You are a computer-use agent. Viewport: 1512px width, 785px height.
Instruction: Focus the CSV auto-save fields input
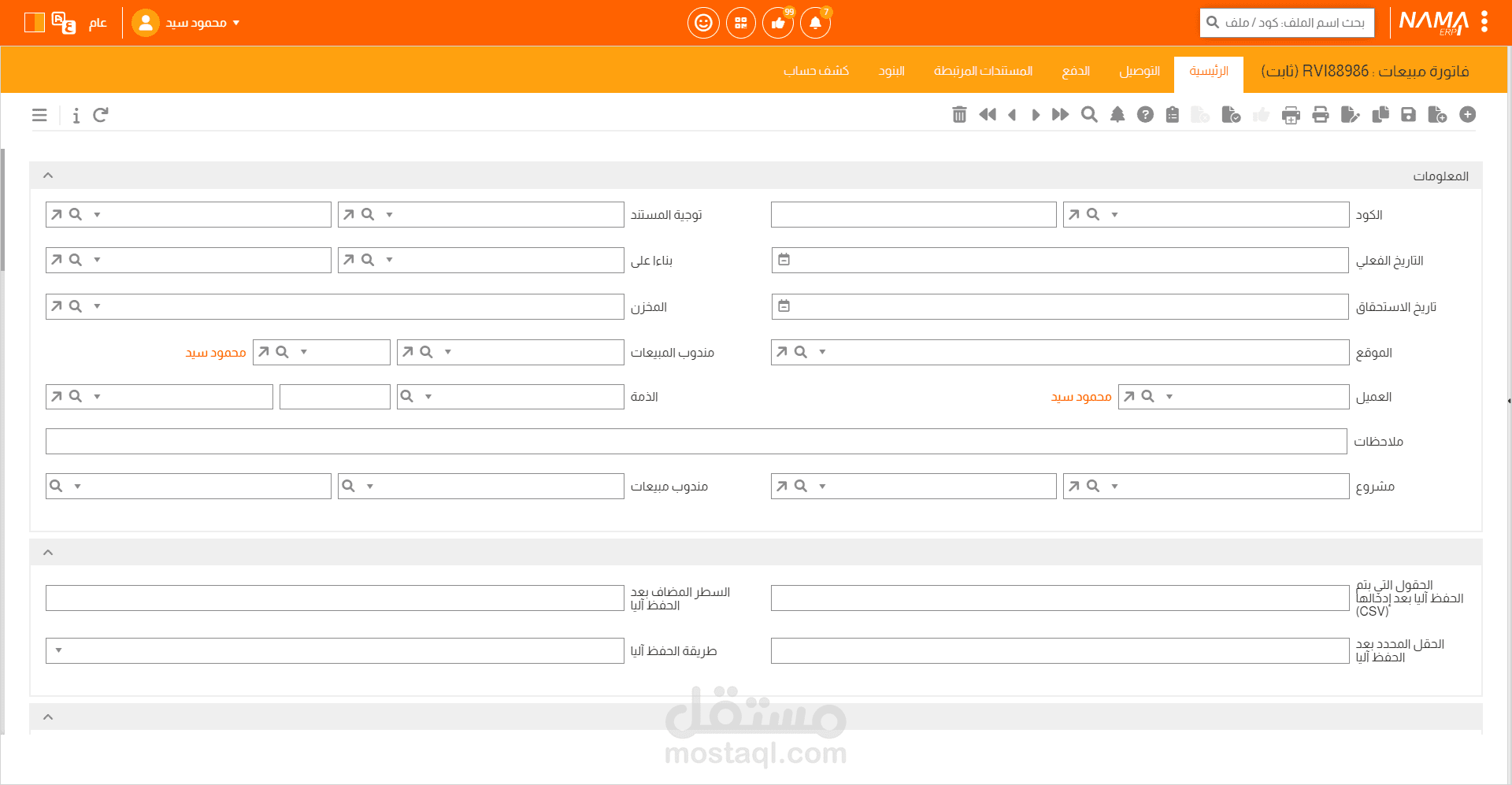pos(1060,598)
